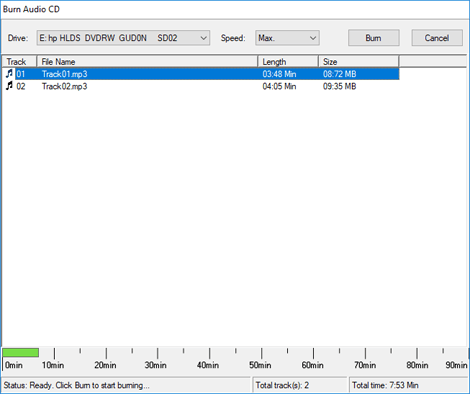Sort the list by Track column header
470x394 pixels.
click(19, 62)
